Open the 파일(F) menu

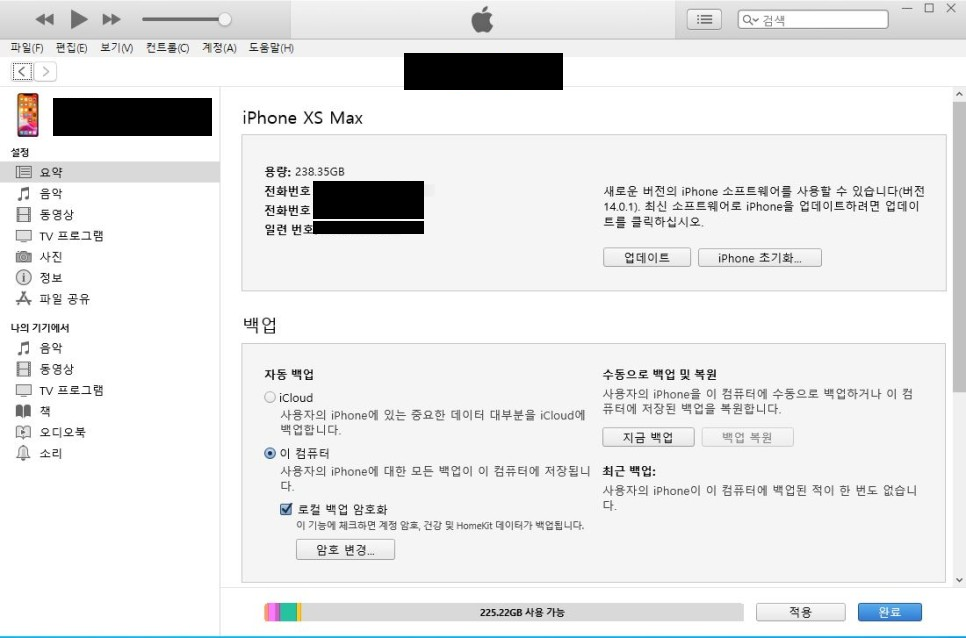[x=26, y=47]
